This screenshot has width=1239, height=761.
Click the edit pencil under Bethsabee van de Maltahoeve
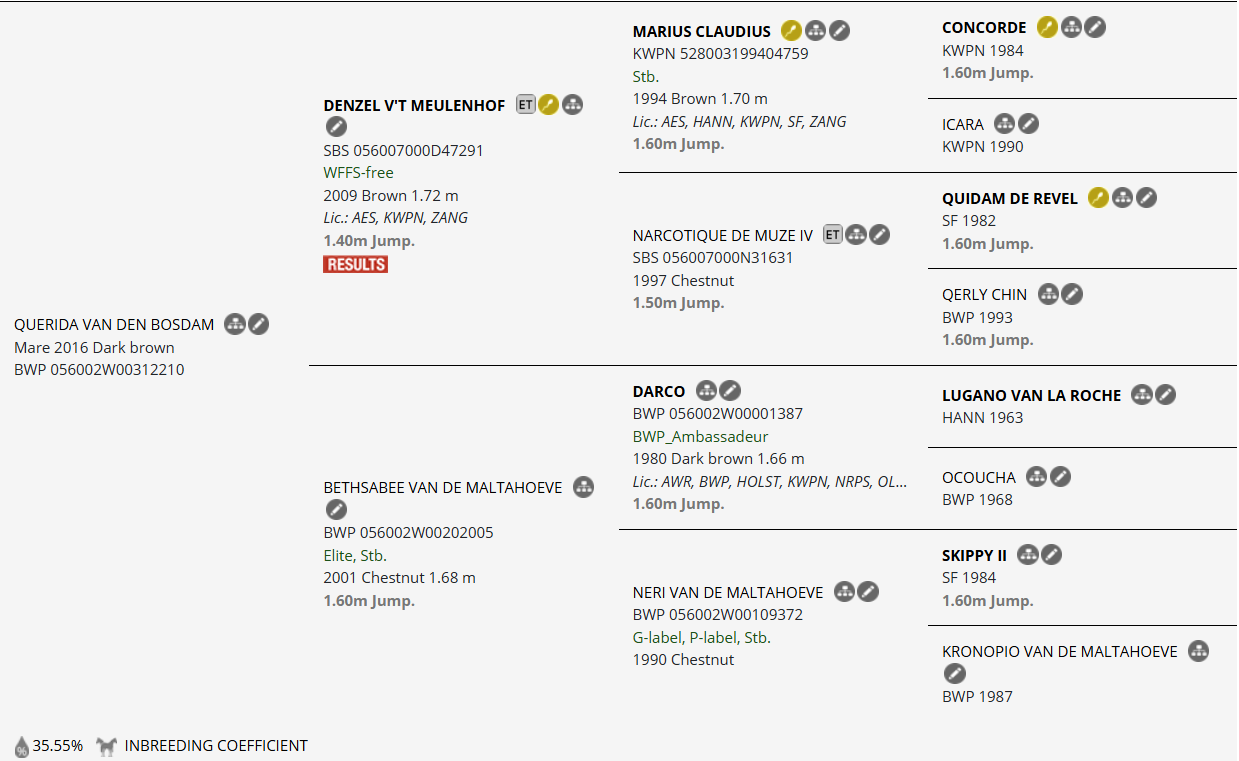click(x=336, y=510)
